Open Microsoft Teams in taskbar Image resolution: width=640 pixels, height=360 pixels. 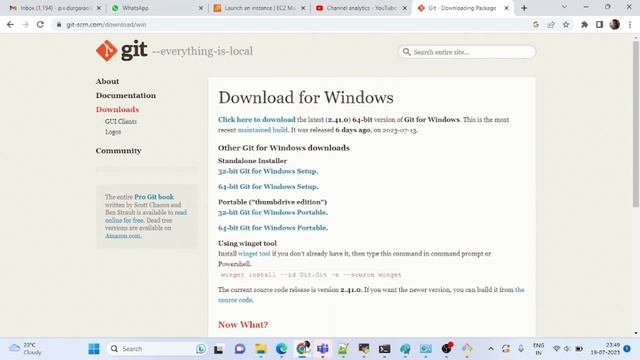click(x=322, y=349)
